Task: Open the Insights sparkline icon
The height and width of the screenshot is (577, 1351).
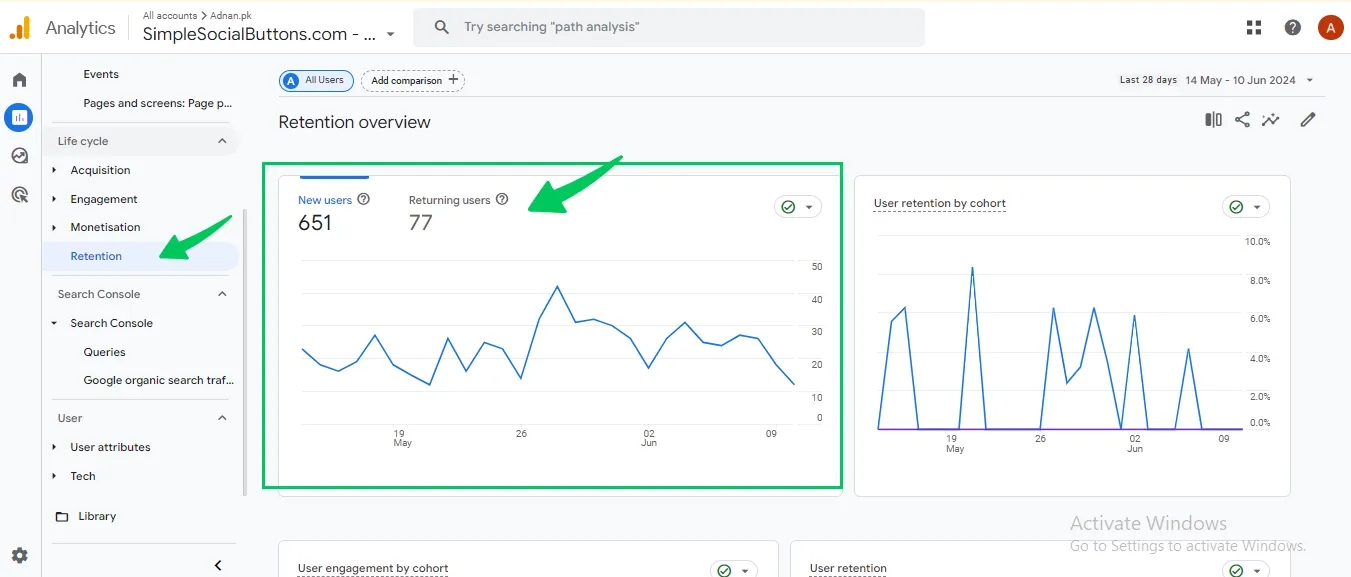Action: click(1271, 120)
